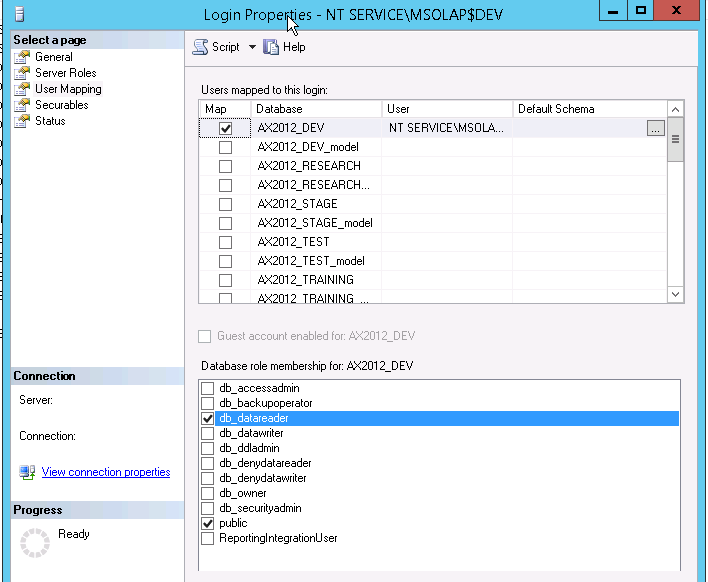Close the Login Properties window
This screenshot has width=708, height=582.
pos(676,10)
